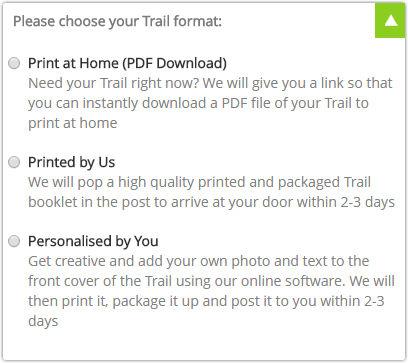The height and width of the screenshot is (363, 408).
Task: Click the 'Personalised by You' option label
Action: click(93, 241)
